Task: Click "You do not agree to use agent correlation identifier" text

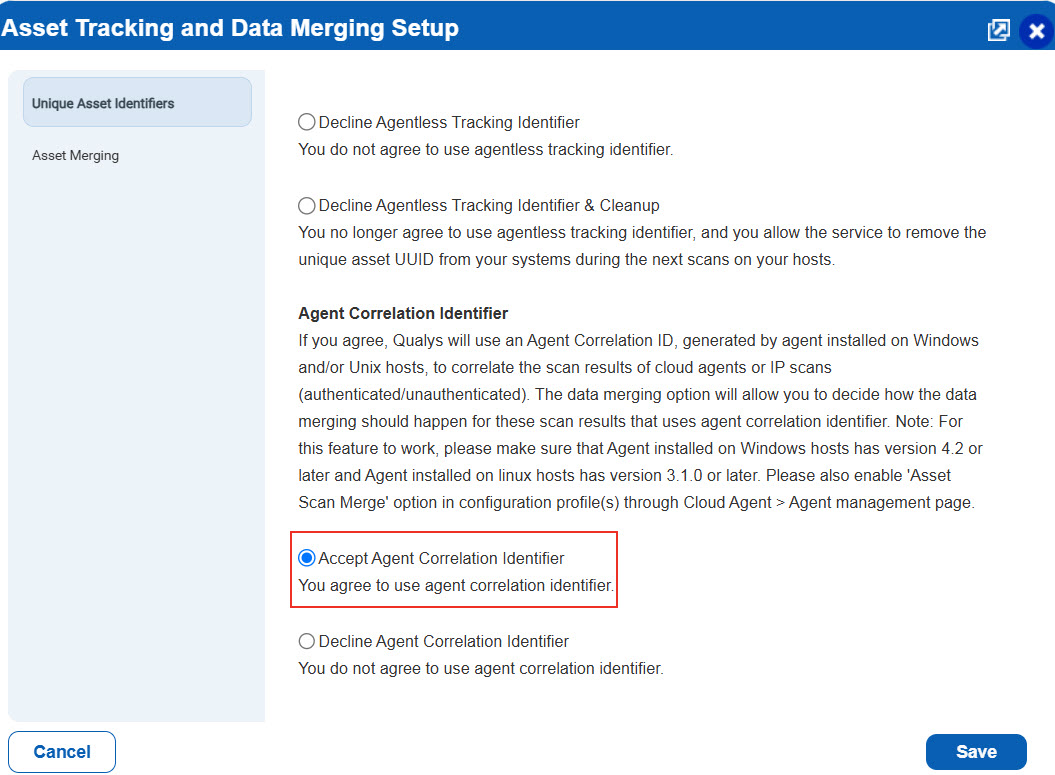Action: pos(481,668)
